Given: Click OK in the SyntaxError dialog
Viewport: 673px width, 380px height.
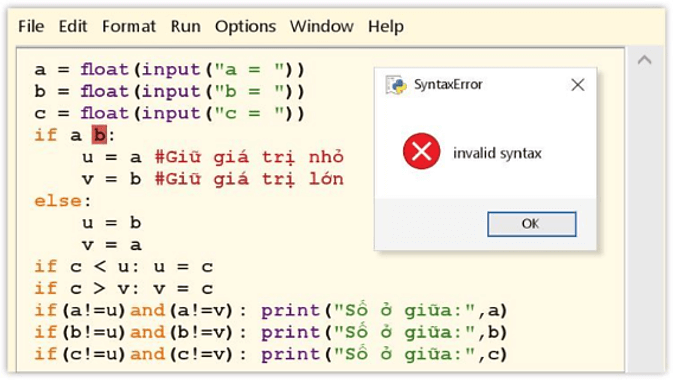Looking at the screenshot, I should click(x=531, y=224).
